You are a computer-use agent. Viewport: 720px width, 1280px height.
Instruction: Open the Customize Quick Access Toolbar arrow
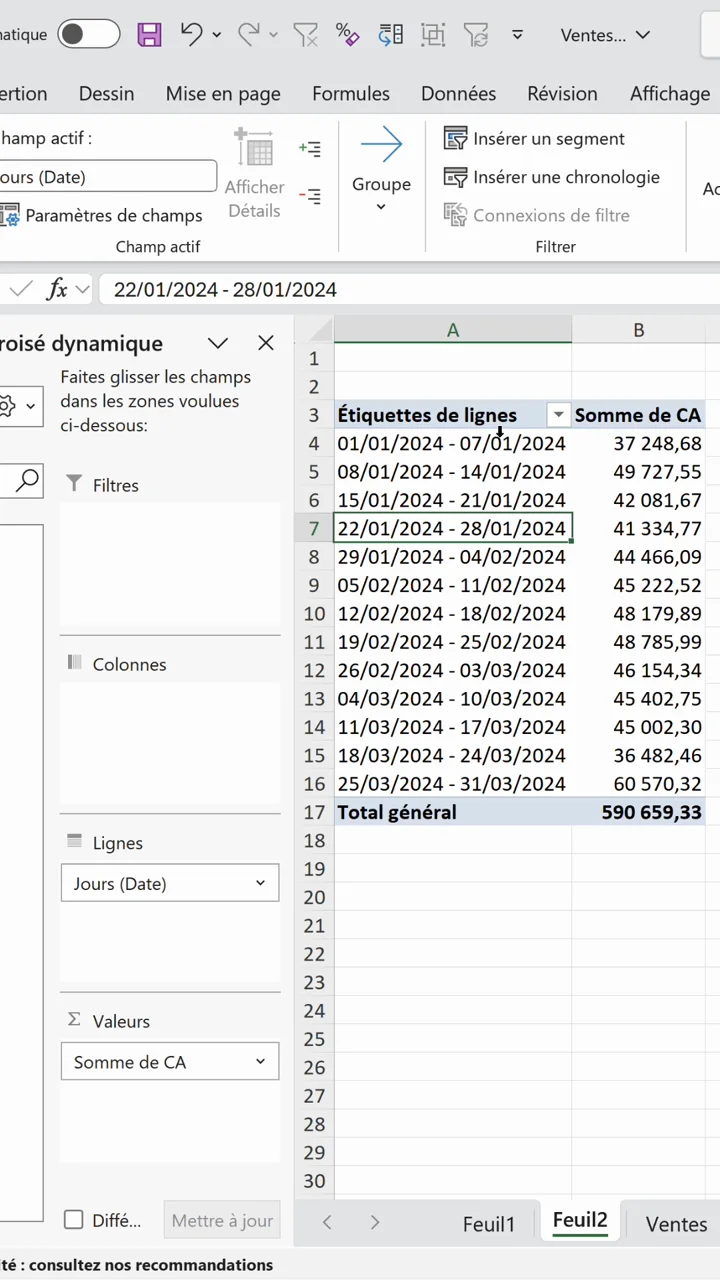pos(517,35)
